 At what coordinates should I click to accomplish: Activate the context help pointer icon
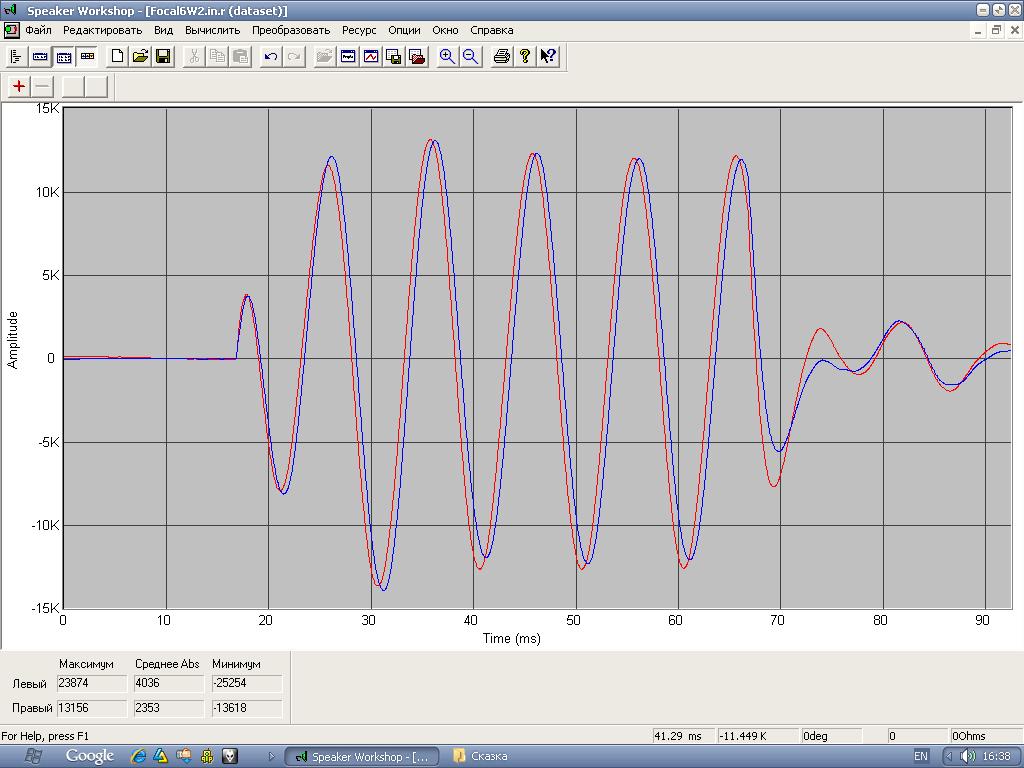[x=548, y=57]
